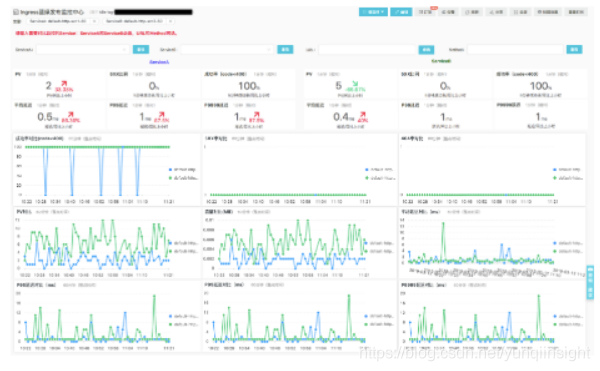Screen dimensions: 600x371
Task: Click the blue button next to ServiceA field
Action: 140,49
